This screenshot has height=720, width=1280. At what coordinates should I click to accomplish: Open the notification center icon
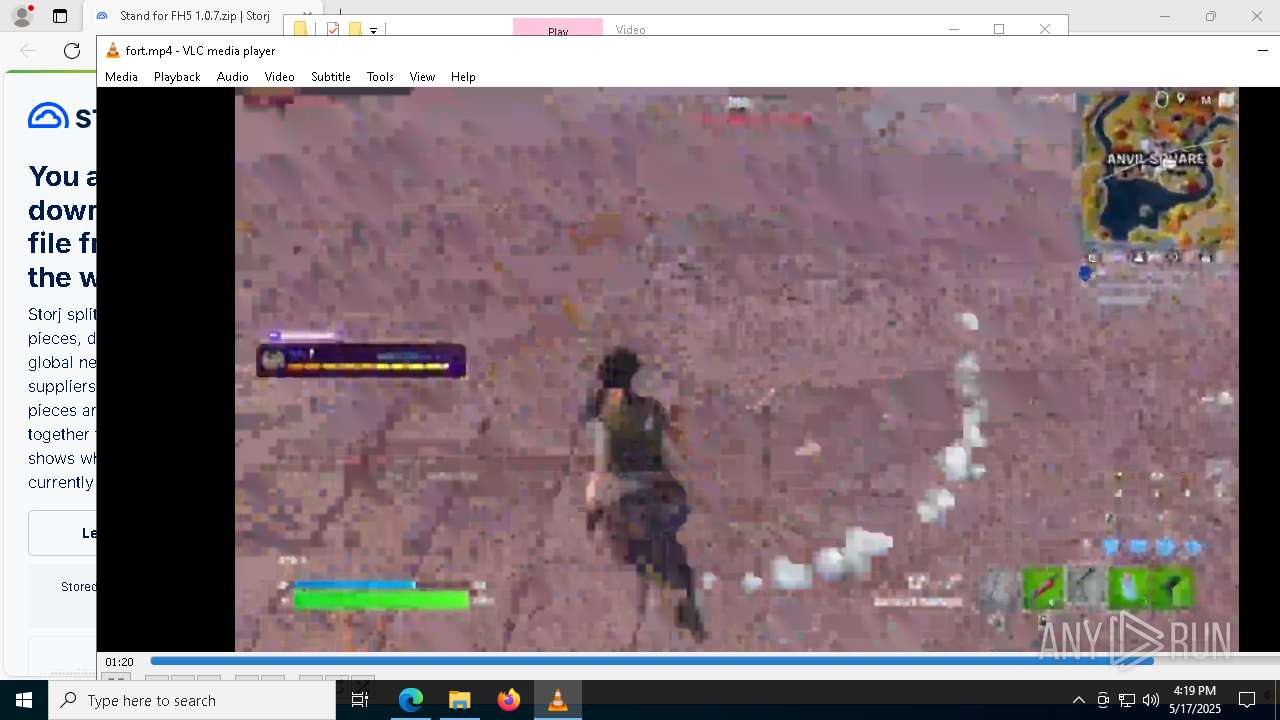coord(1247,700)
